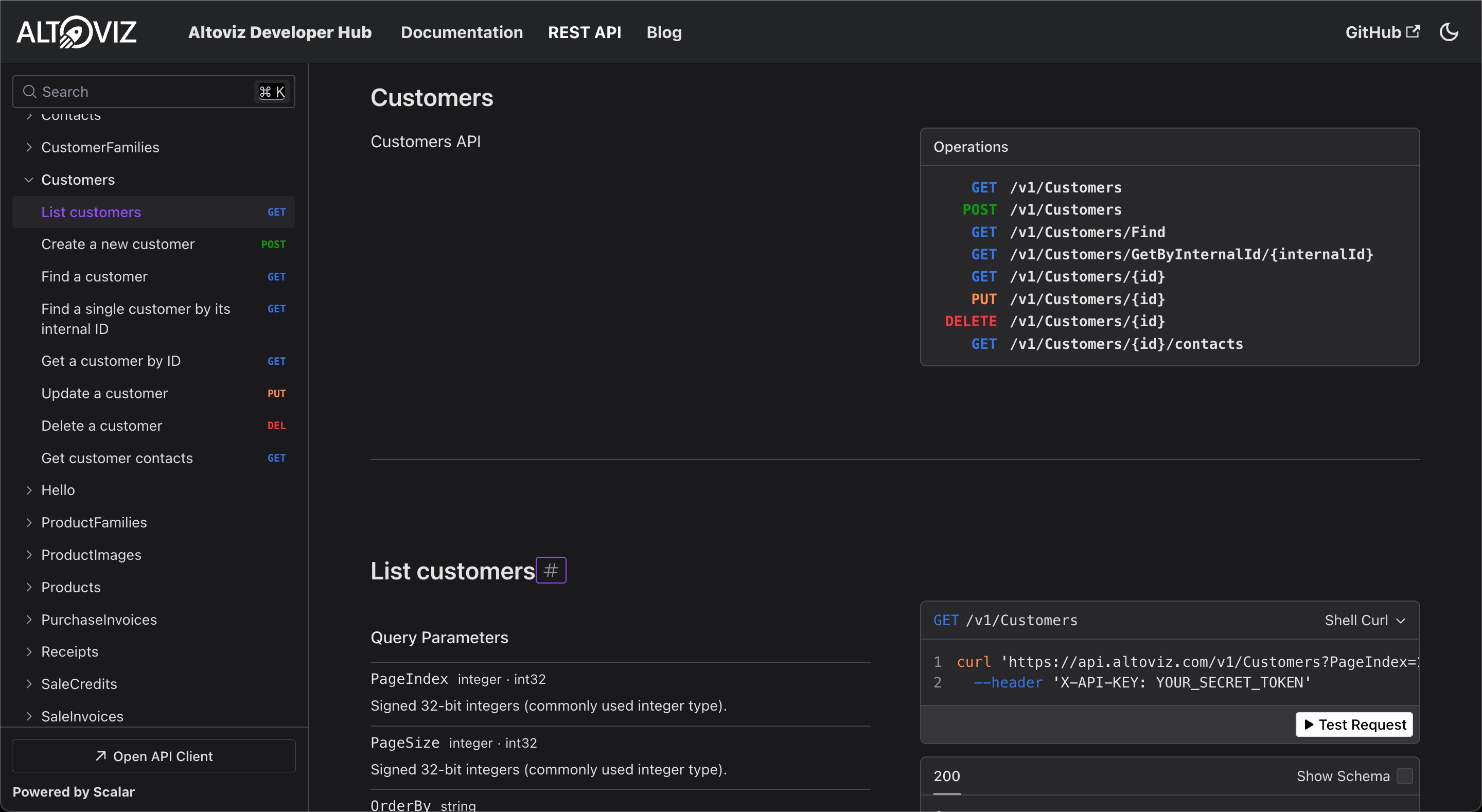The width and height of the screenshot is (1482, 812).
Task: Select Create a new customer
Action: 154,244
